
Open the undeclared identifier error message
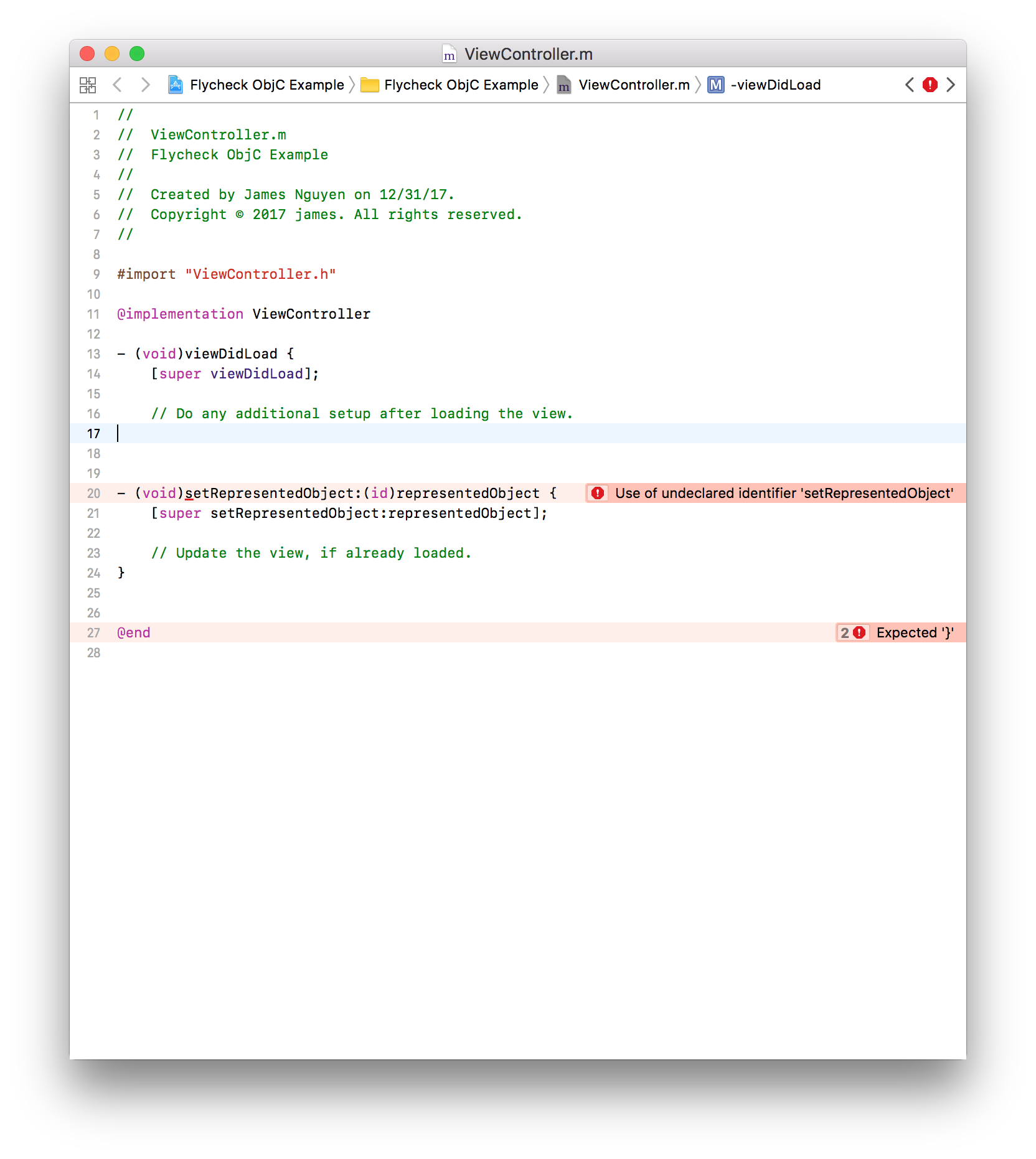[784, 493]
